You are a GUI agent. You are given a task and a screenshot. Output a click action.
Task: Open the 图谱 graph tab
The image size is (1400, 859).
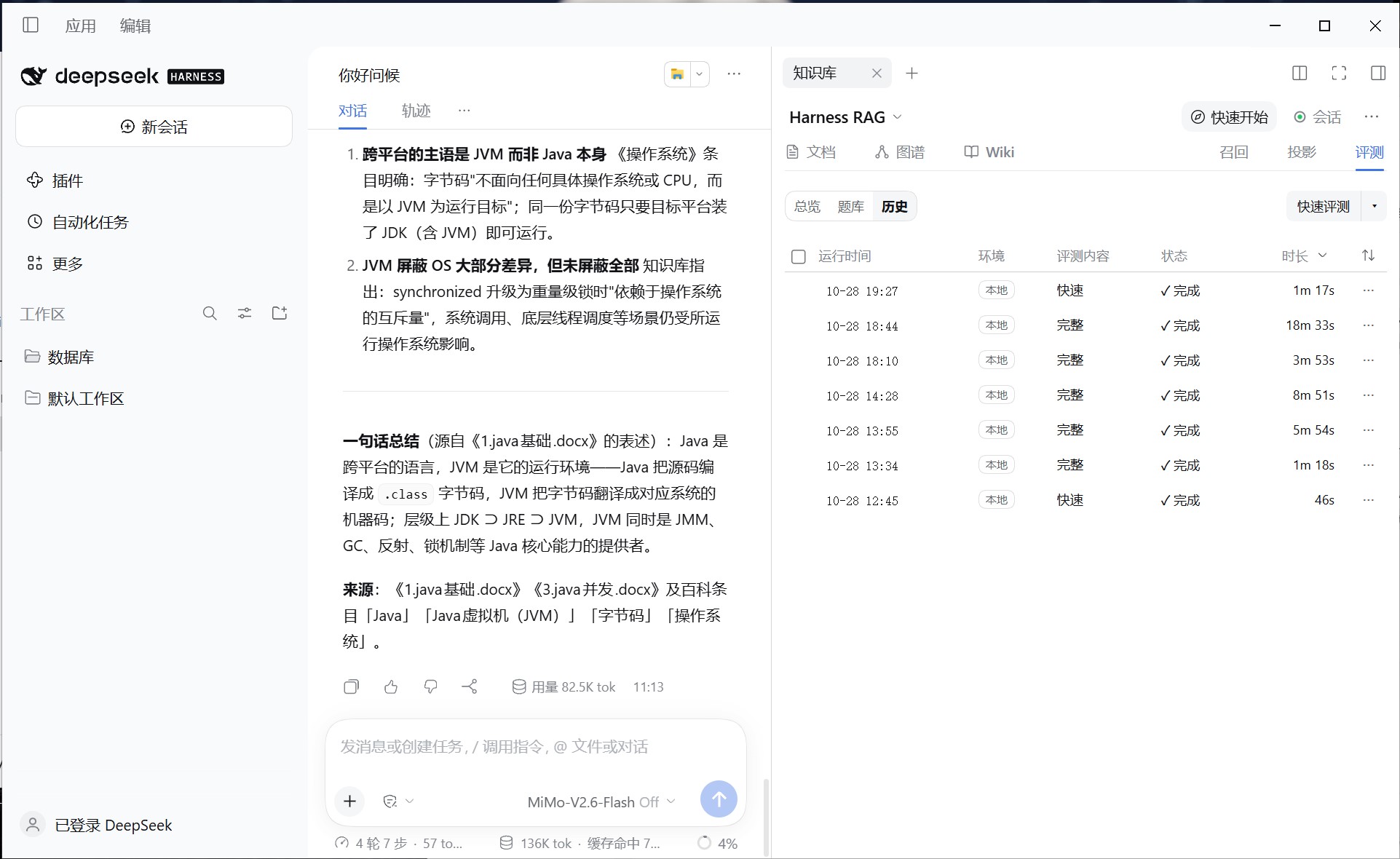tap(900, 152)
